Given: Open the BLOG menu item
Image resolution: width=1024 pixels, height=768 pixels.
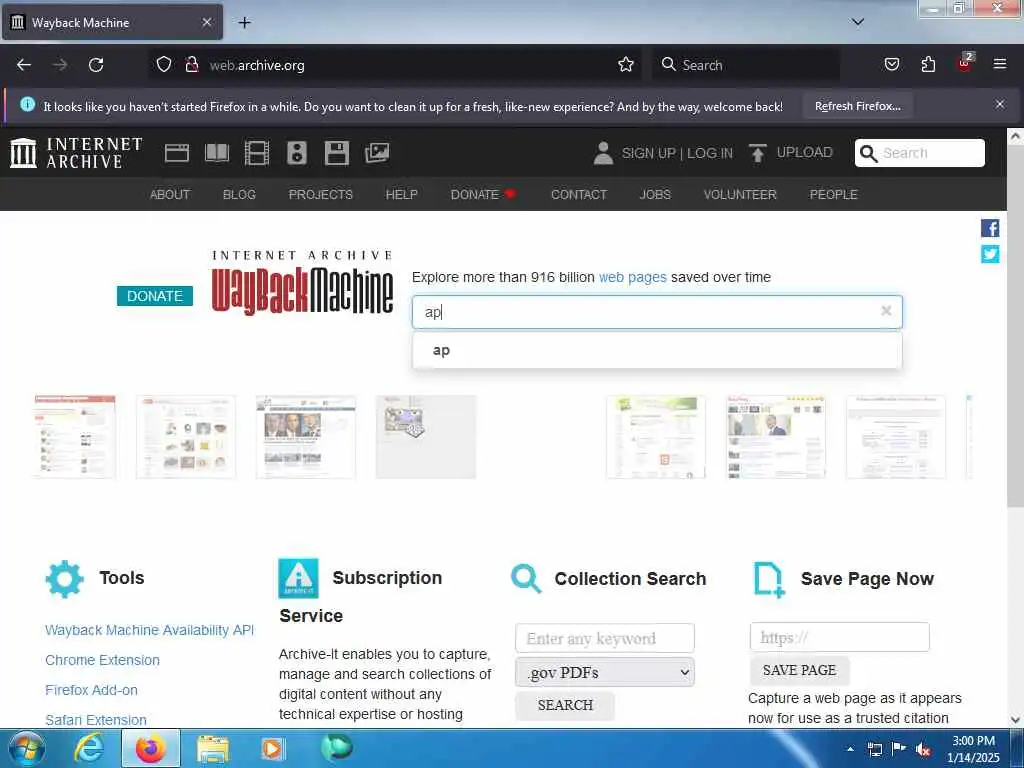Looking at the screenshot, I should 239,195.
